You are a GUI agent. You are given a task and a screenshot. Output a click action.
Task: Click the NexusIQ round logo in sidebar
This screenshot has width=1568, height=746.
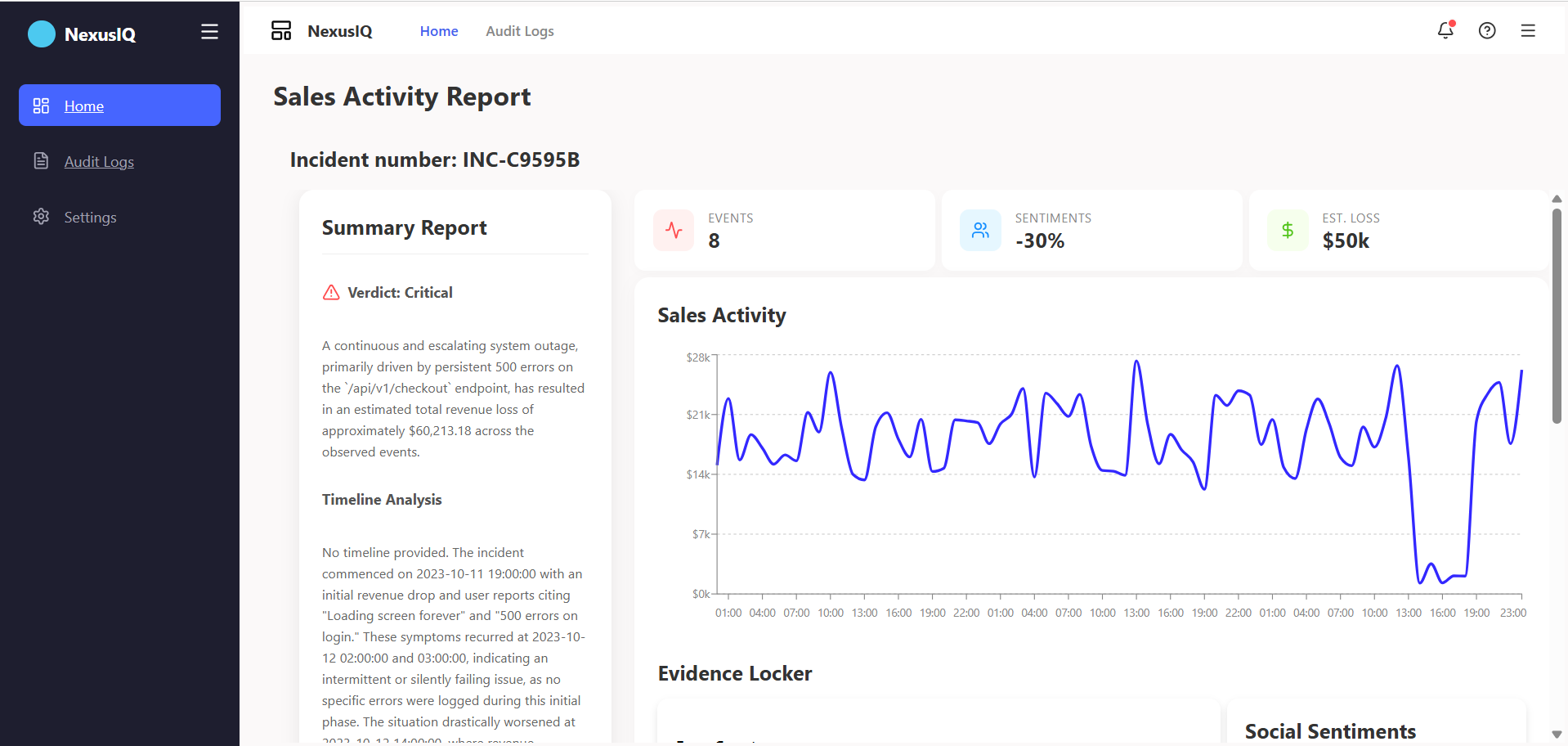coord(42,34)
